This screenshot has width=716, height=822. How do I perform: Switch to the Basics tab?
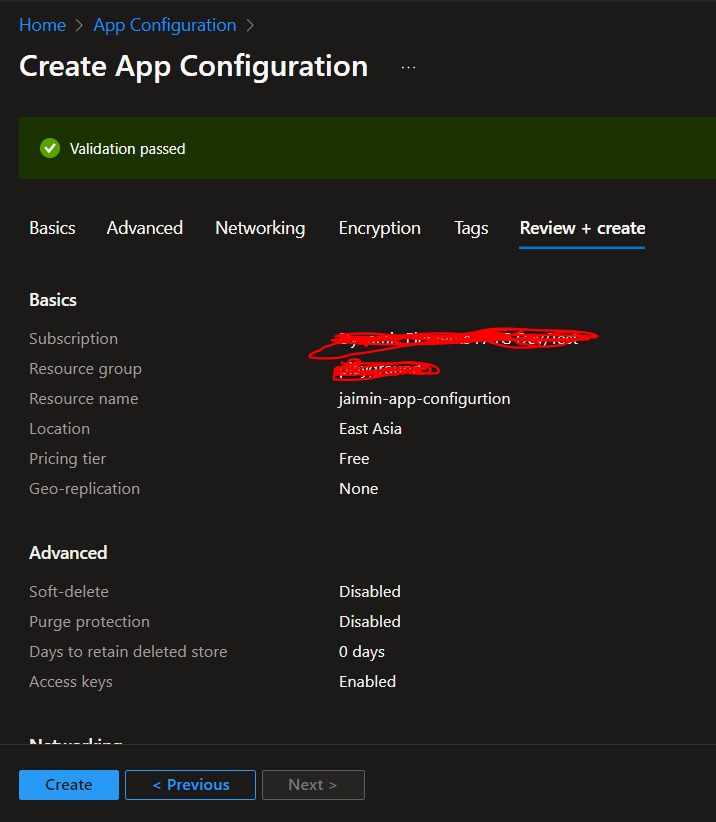pyautogui.click(x=52, y=228)
